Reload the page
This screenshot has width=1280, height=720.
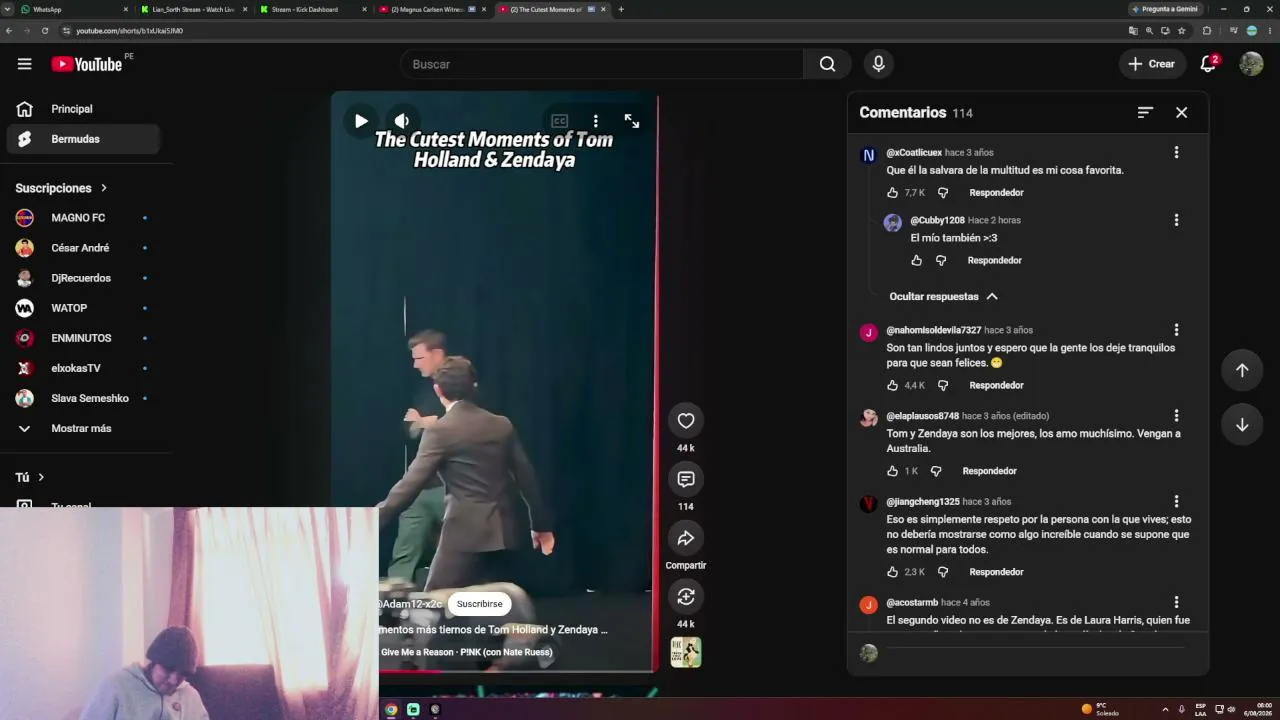click(45, 31)
